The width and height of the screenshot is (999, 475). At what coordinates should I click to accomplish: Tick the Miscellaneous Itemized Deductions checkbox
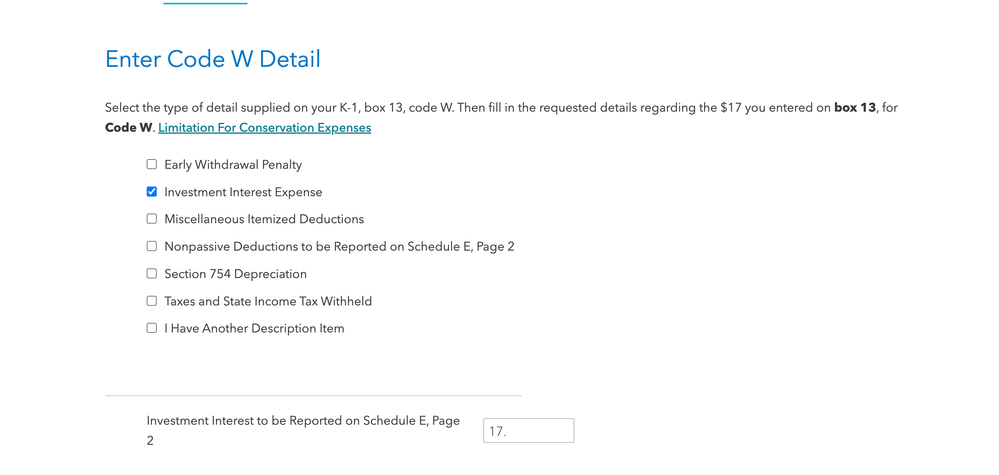point(152,219)
